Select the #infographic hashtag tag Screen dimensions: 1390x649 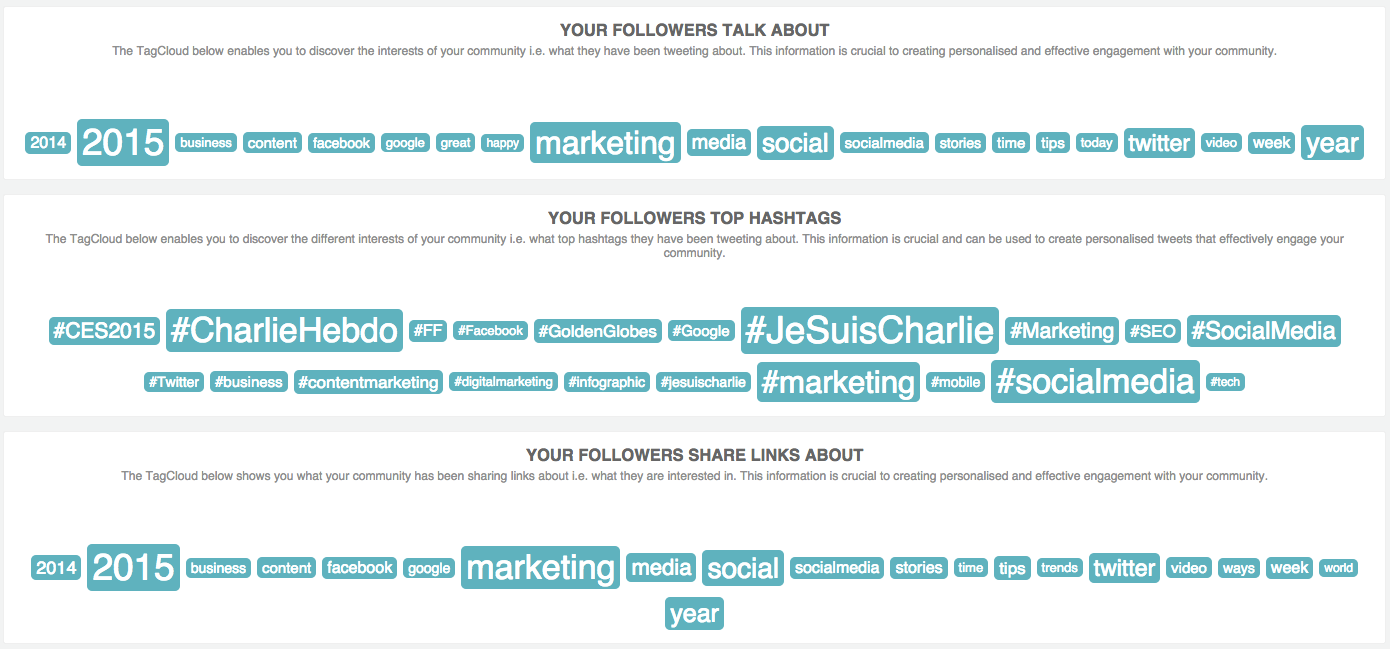(x=607, y=382)
